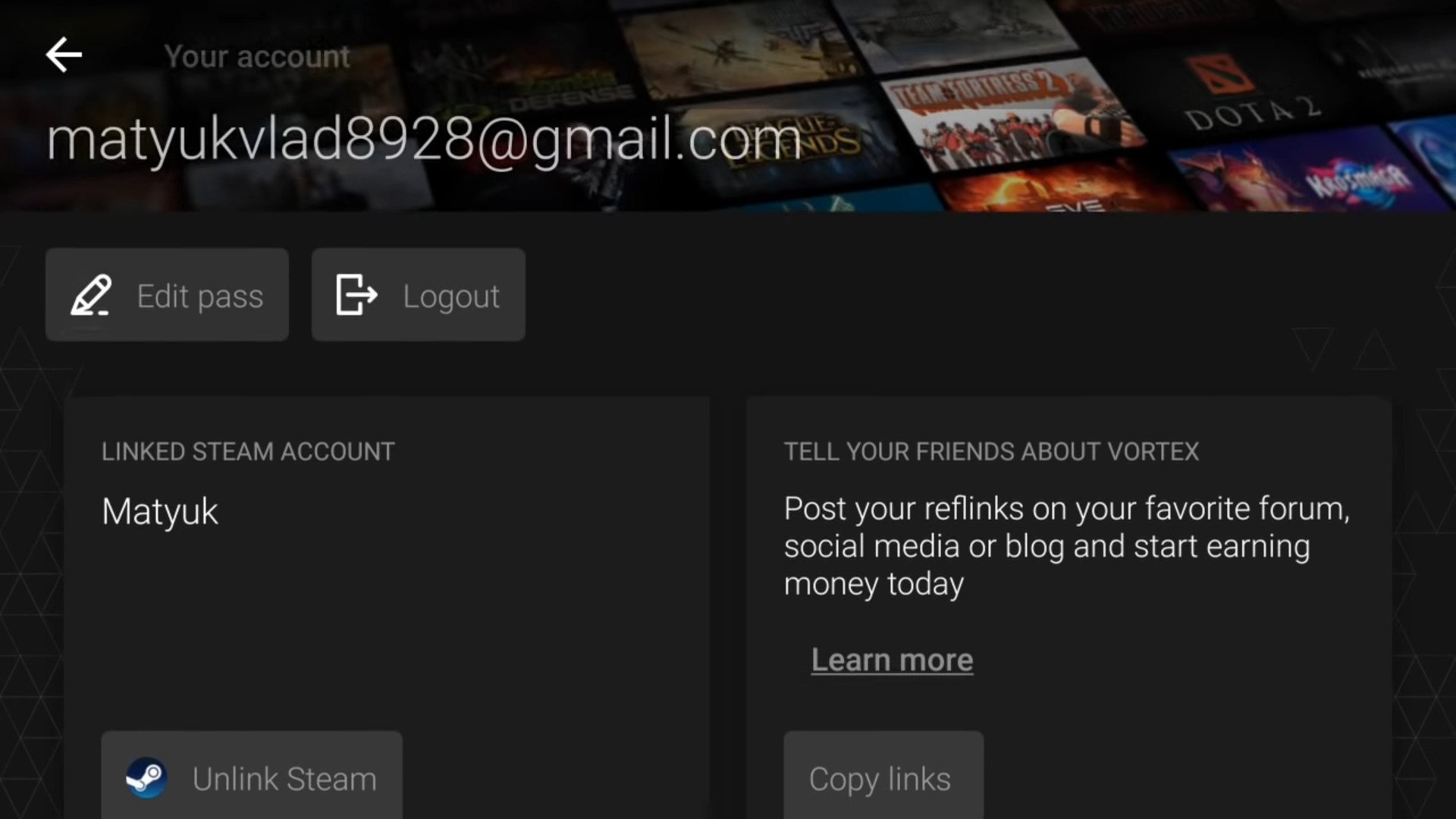Click the logout door-arrow icon
Image resolution: width=1456 pixels, height=819 pixels.
tap(356, 295)
